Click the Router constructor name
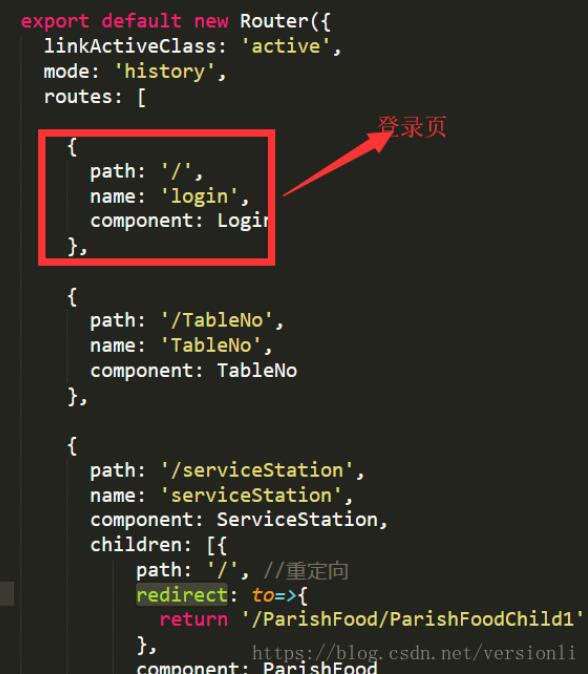 coord(274,21)
